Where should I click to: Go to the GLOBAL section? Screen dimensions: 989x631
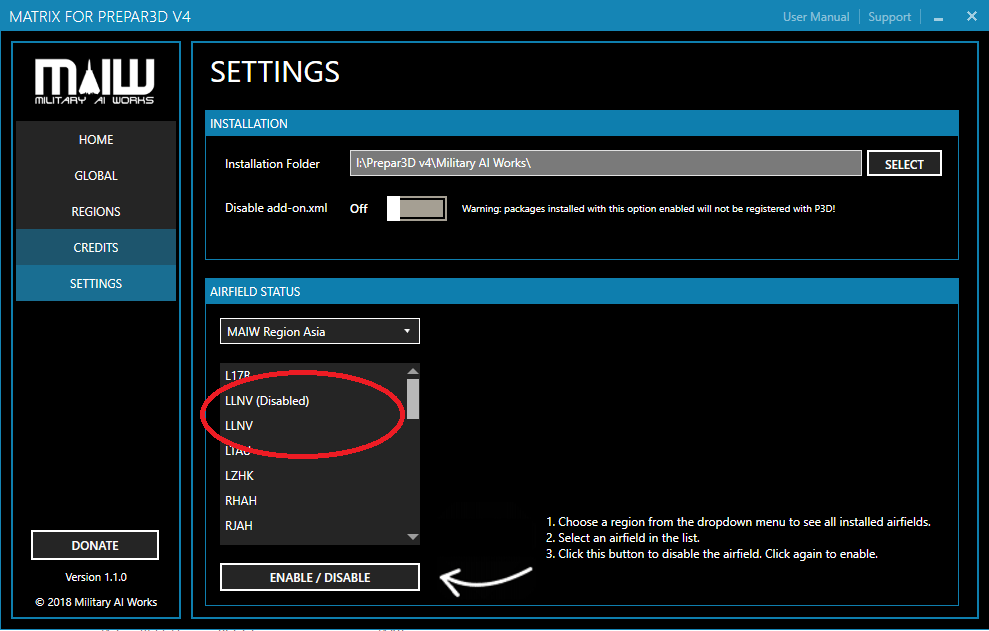click(96, 176)
